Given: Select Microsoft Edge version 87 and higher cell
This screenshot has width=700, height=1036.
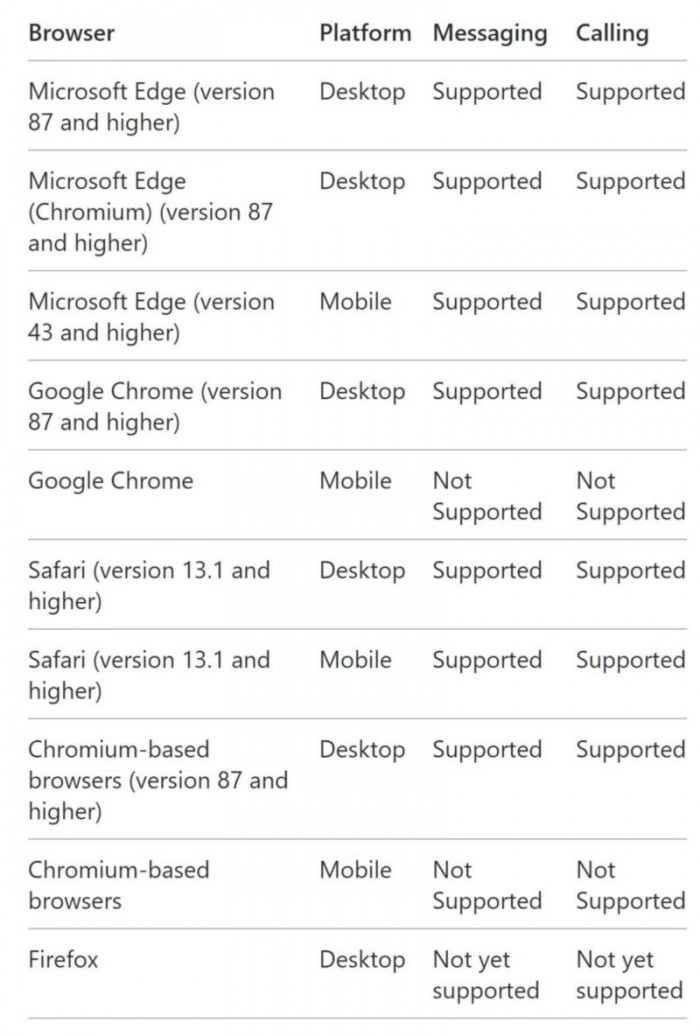Looking at the screenshot, I should 151,106.
